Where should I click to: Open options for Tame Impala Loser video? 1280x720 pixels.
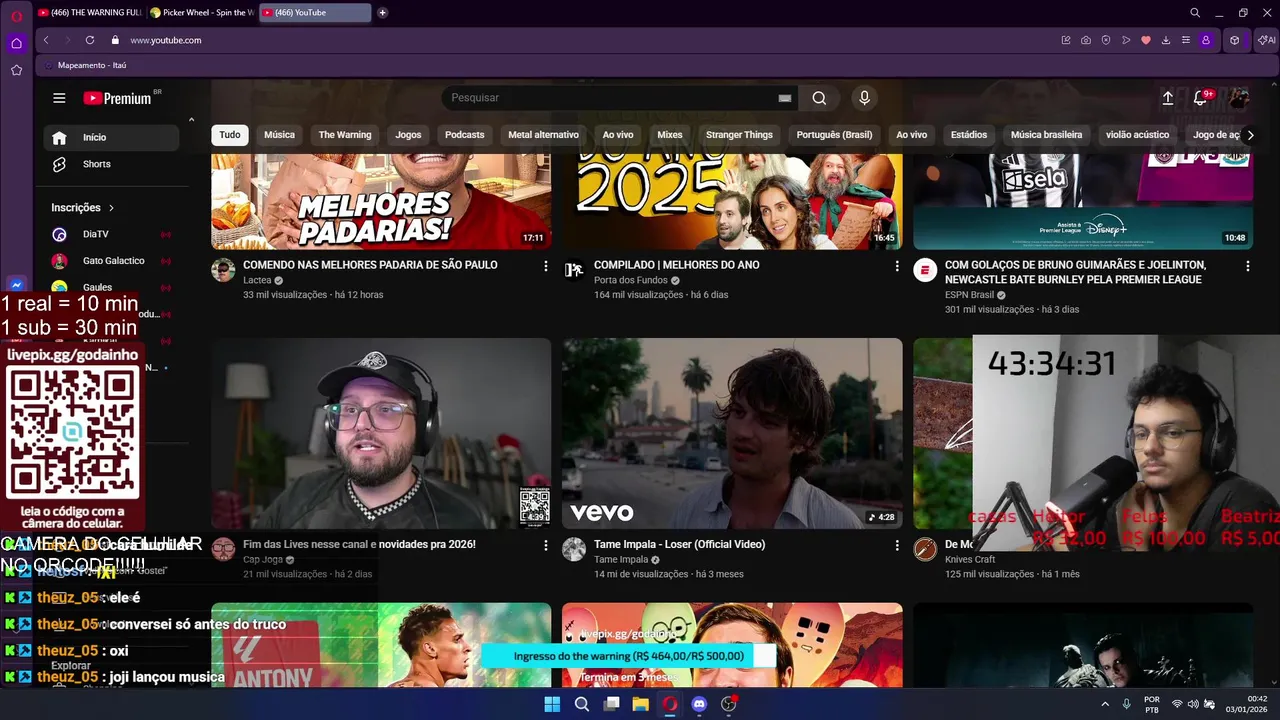click(x=896, y=545)
